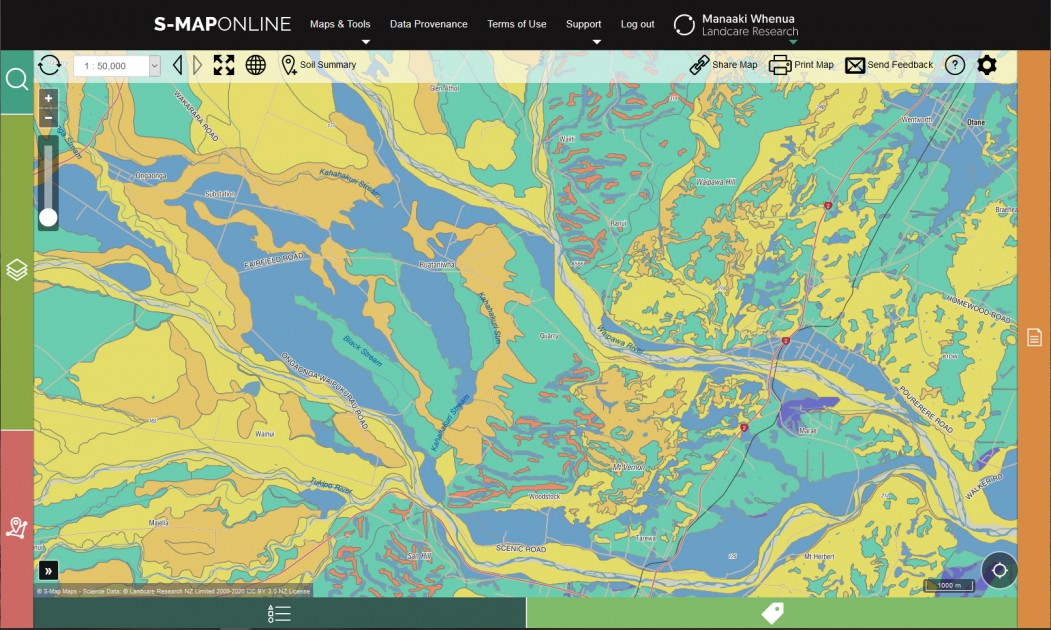Image resolution: width=1051 pixels, height=630 pixels.
Task: Open the 1:50,000 scale dropdown
Action: [114, 64]
